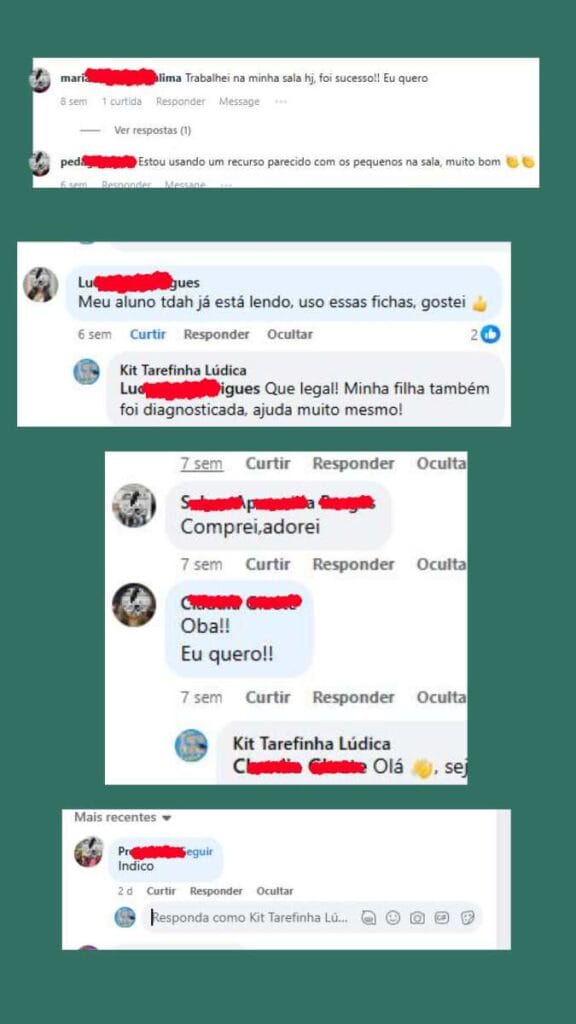Click Responder under the 'Comprei,adorei' comment

pyautogui.click(x=353, y=564)
